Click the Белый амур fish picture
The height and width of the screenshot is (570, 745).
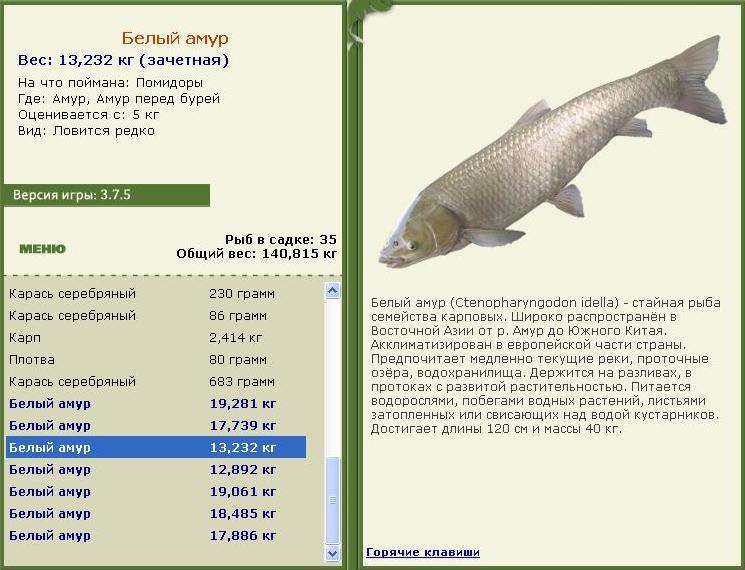click(553, 152)
